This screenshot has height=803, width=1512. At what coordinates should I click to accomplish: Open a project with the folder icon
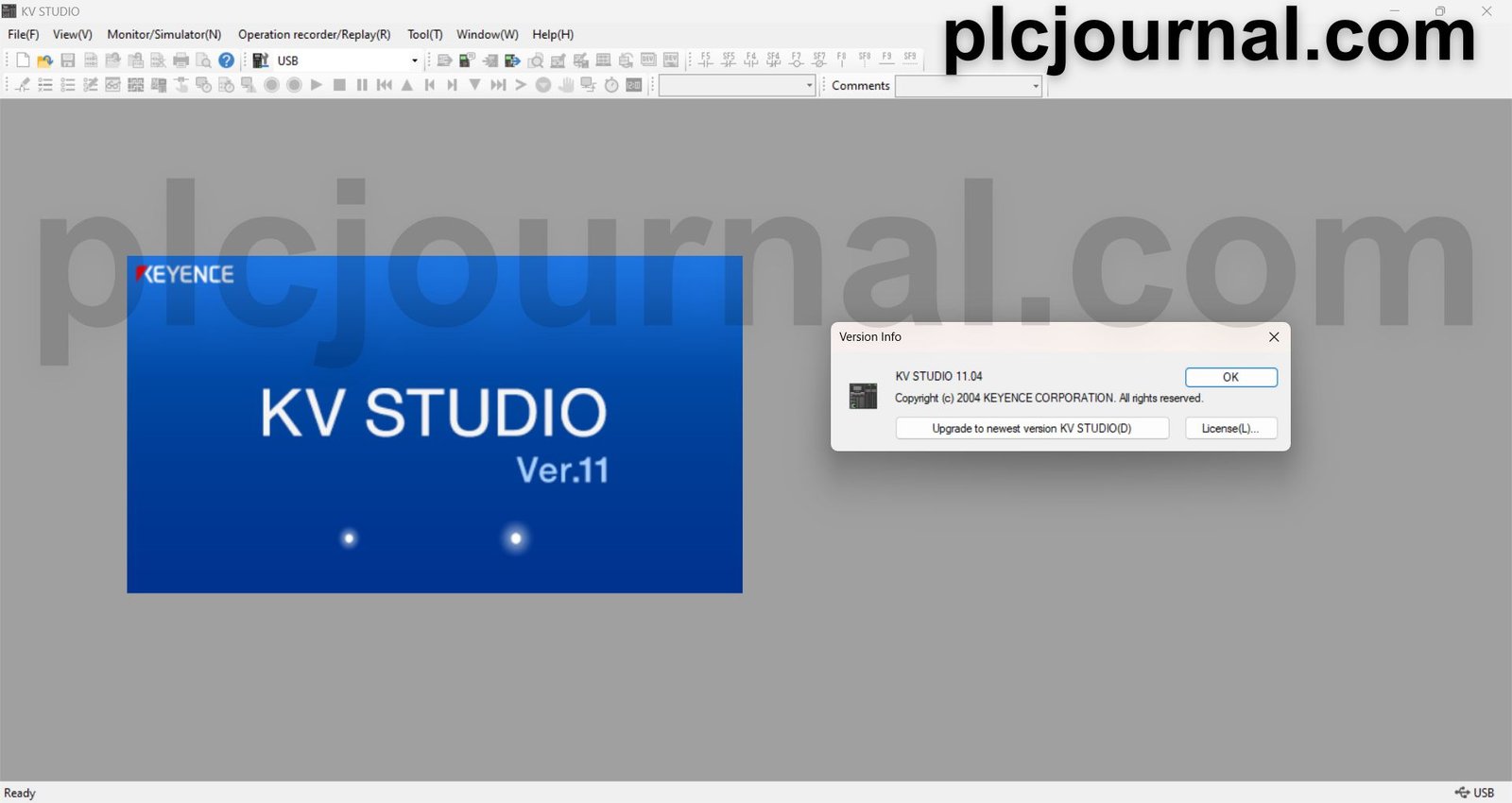(x=45, y=60)
